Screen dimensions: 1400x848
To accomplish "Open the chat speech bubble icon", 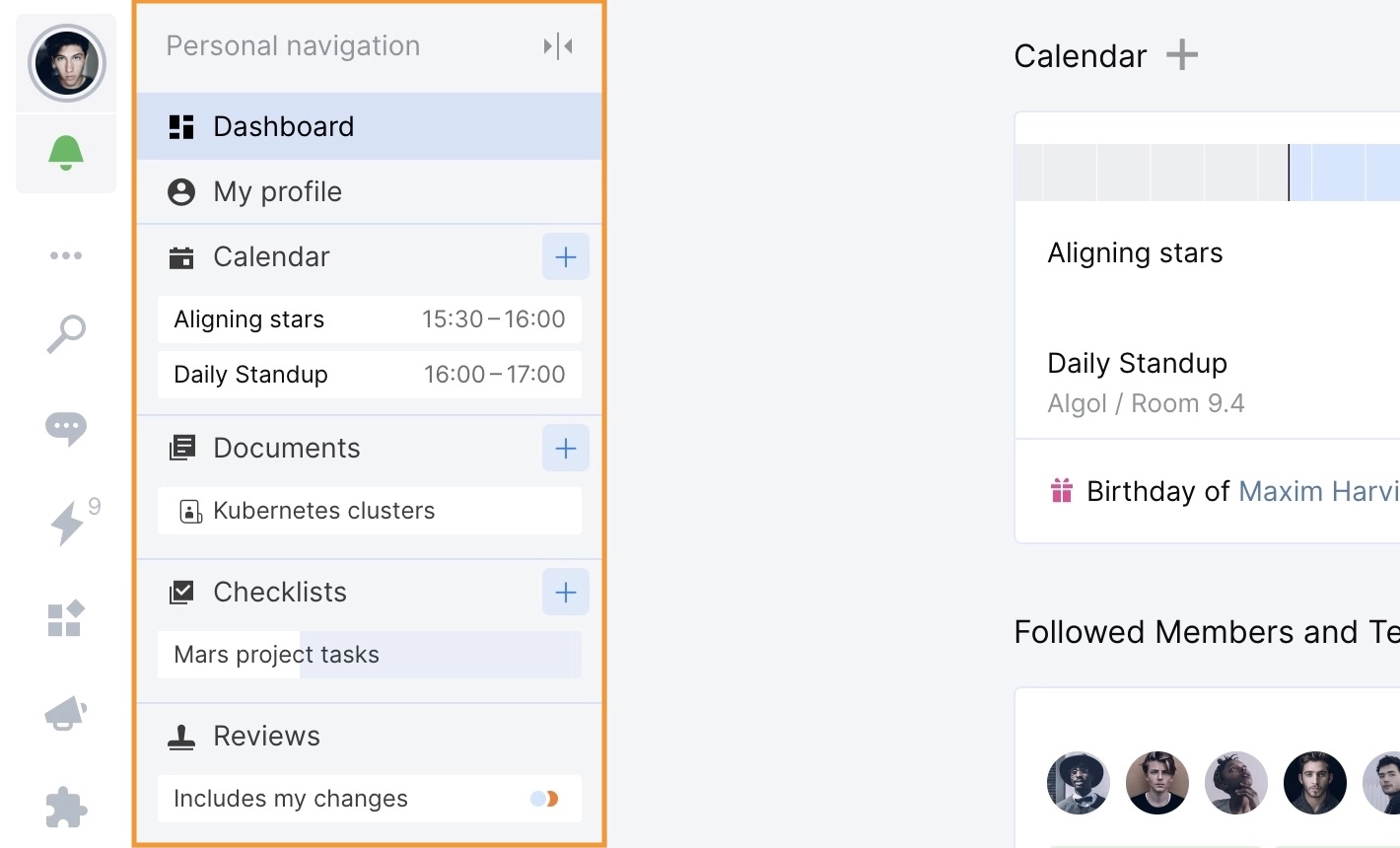I will [x=66, y=428].
